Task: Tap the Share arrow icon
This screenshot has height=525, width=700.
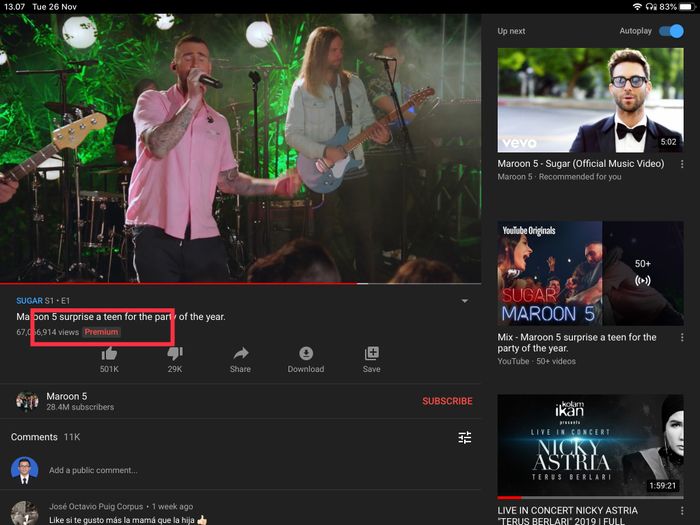Action: pos(240,354)
